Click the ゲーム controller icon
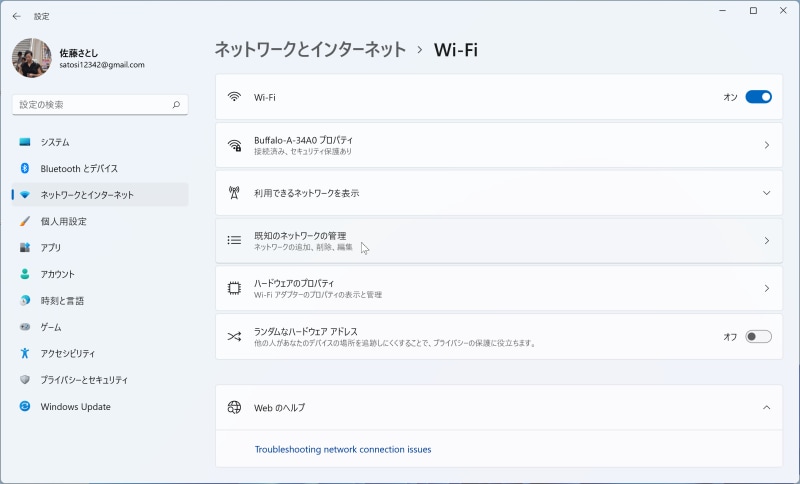 (25, 327)
